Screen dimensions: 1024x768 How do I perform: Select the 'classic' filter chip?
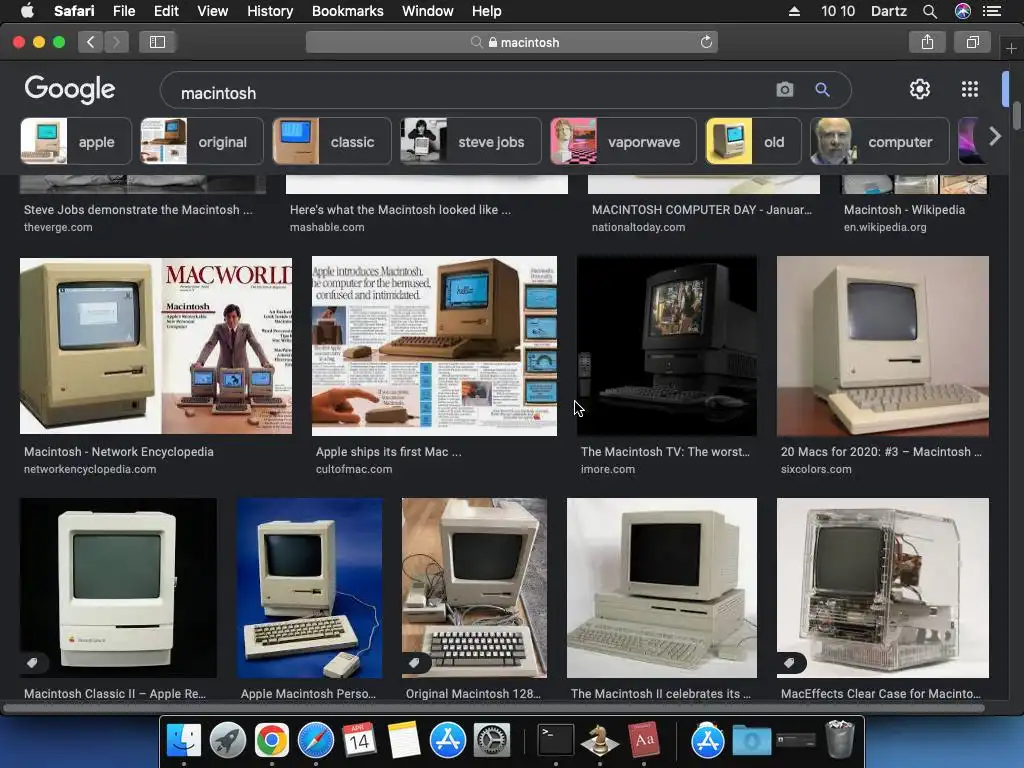tap(332, 141)
